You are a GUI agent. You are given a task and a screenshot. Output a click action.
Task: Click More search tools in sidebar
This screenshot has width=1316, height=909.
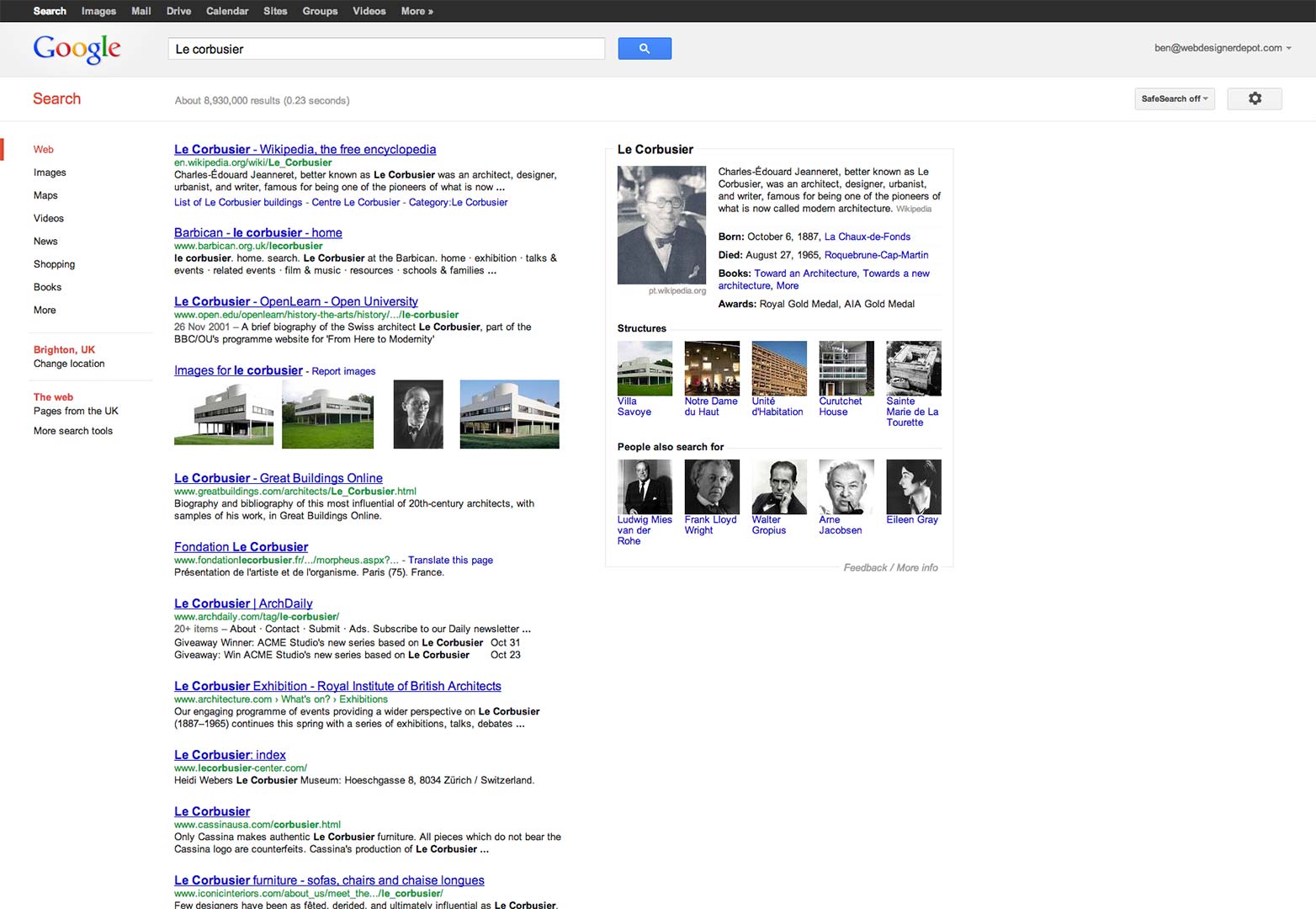[x=73, y=431]
